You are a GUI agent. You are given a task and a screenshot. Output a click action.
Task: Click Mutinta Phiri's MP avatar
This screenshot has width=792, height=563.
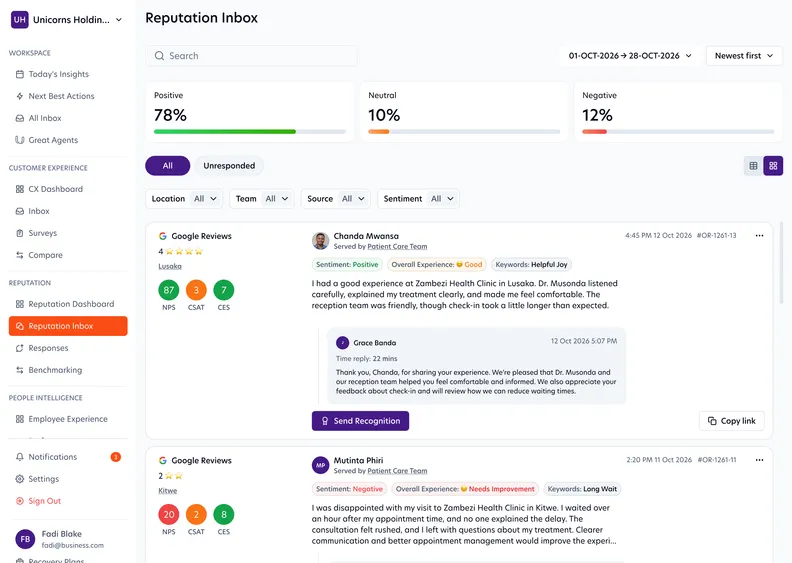point(320,465)
